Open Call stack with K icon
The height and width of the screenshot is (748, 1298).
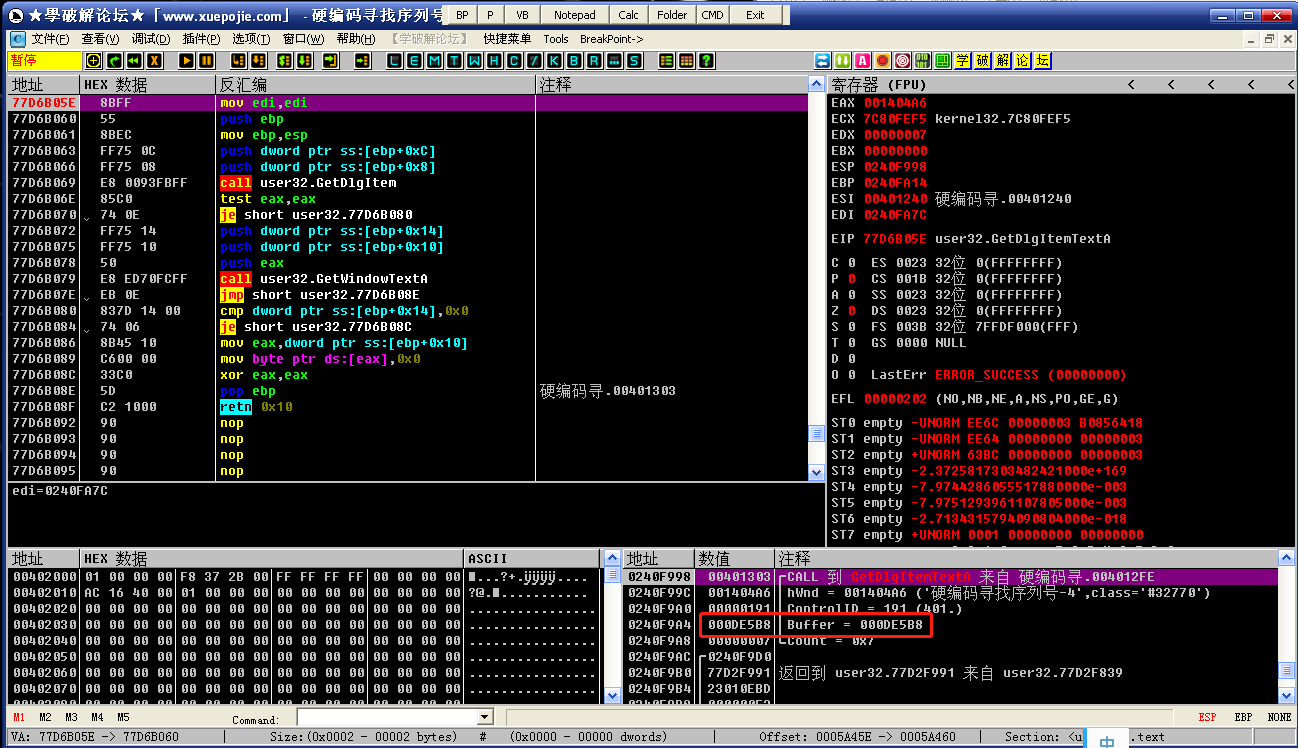553,61
